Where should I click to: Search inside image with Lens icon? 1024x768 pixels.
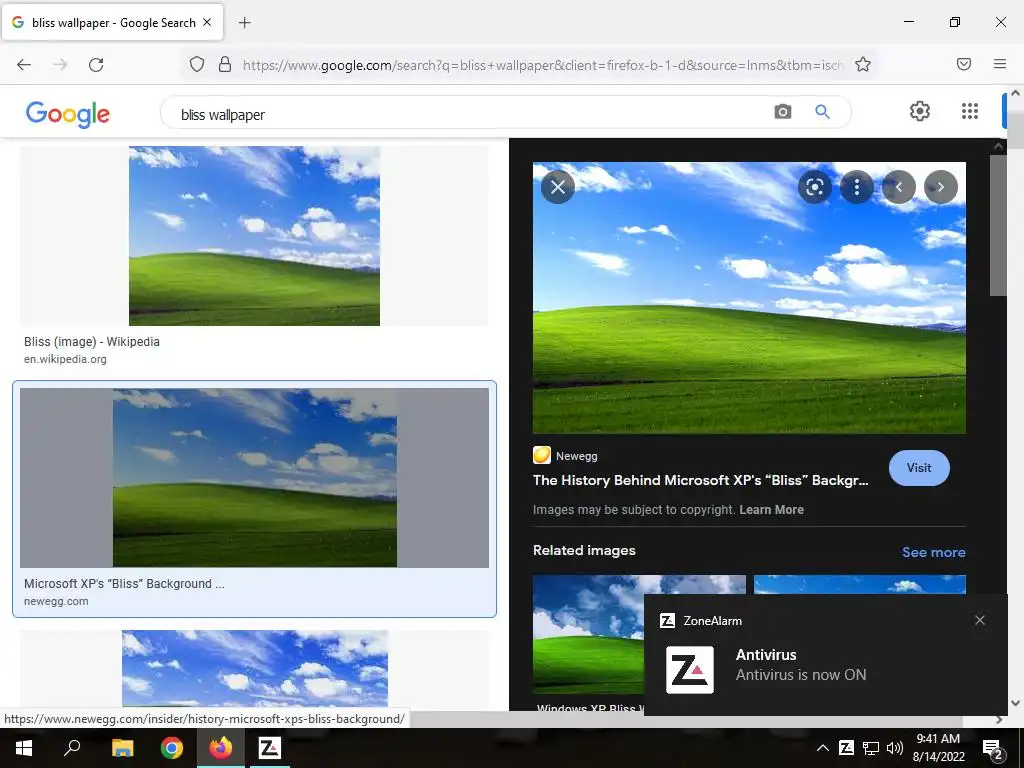814,187
